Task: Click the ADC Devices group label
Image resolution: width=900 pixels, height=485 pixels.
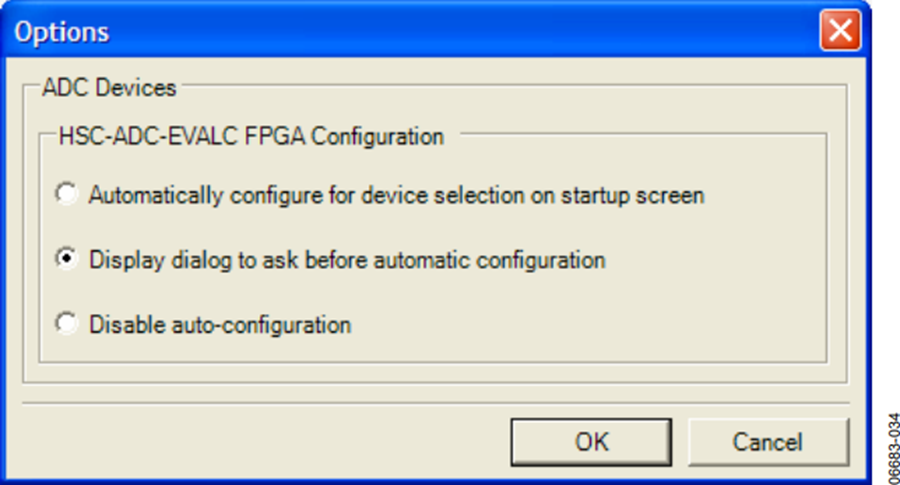Action: pyautogui.click(x=109, y=88)
